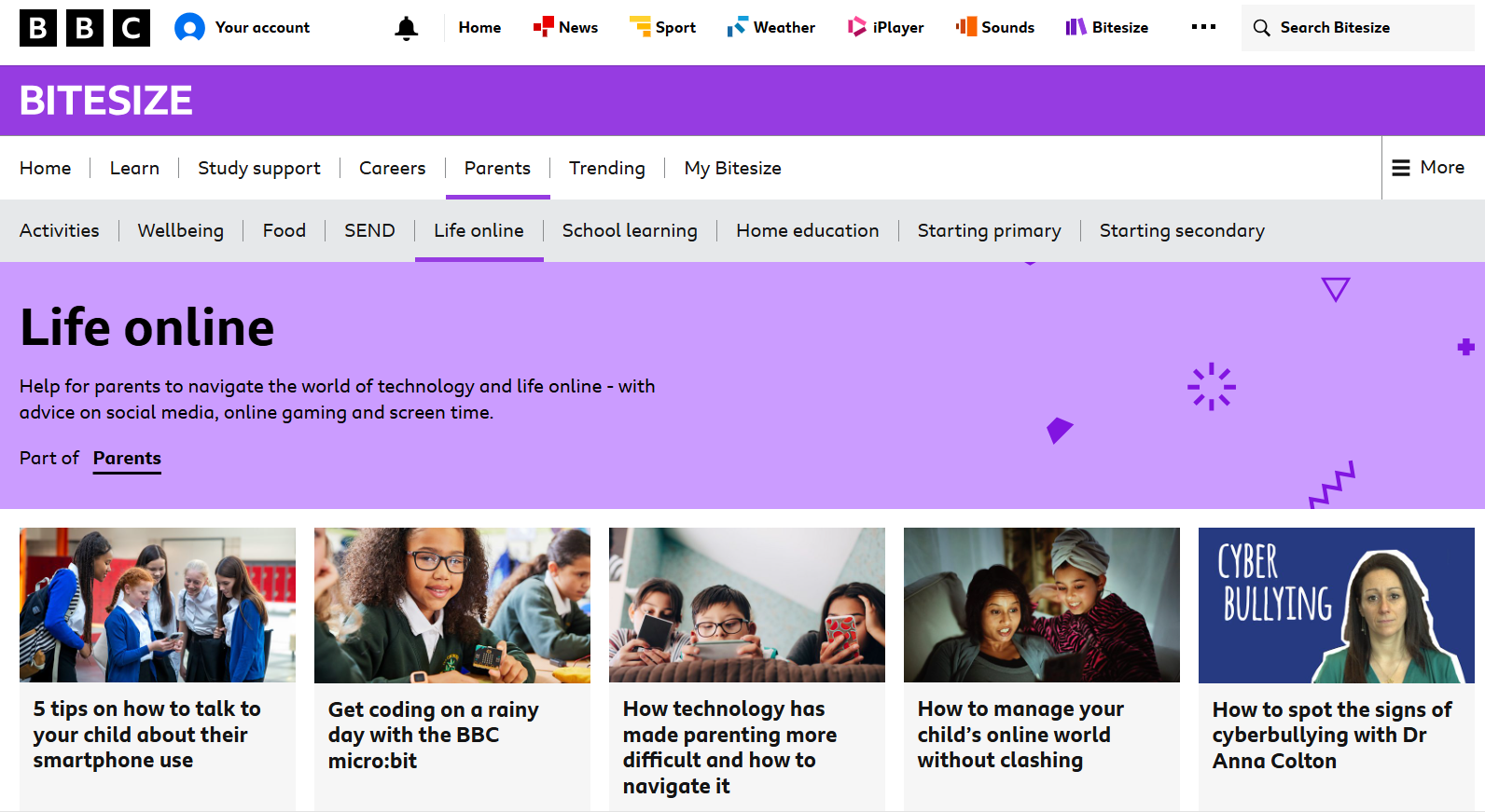Open the Starting primary sub-tab
This screenshot has height=812, width=1485.
(x=989, y=230)
